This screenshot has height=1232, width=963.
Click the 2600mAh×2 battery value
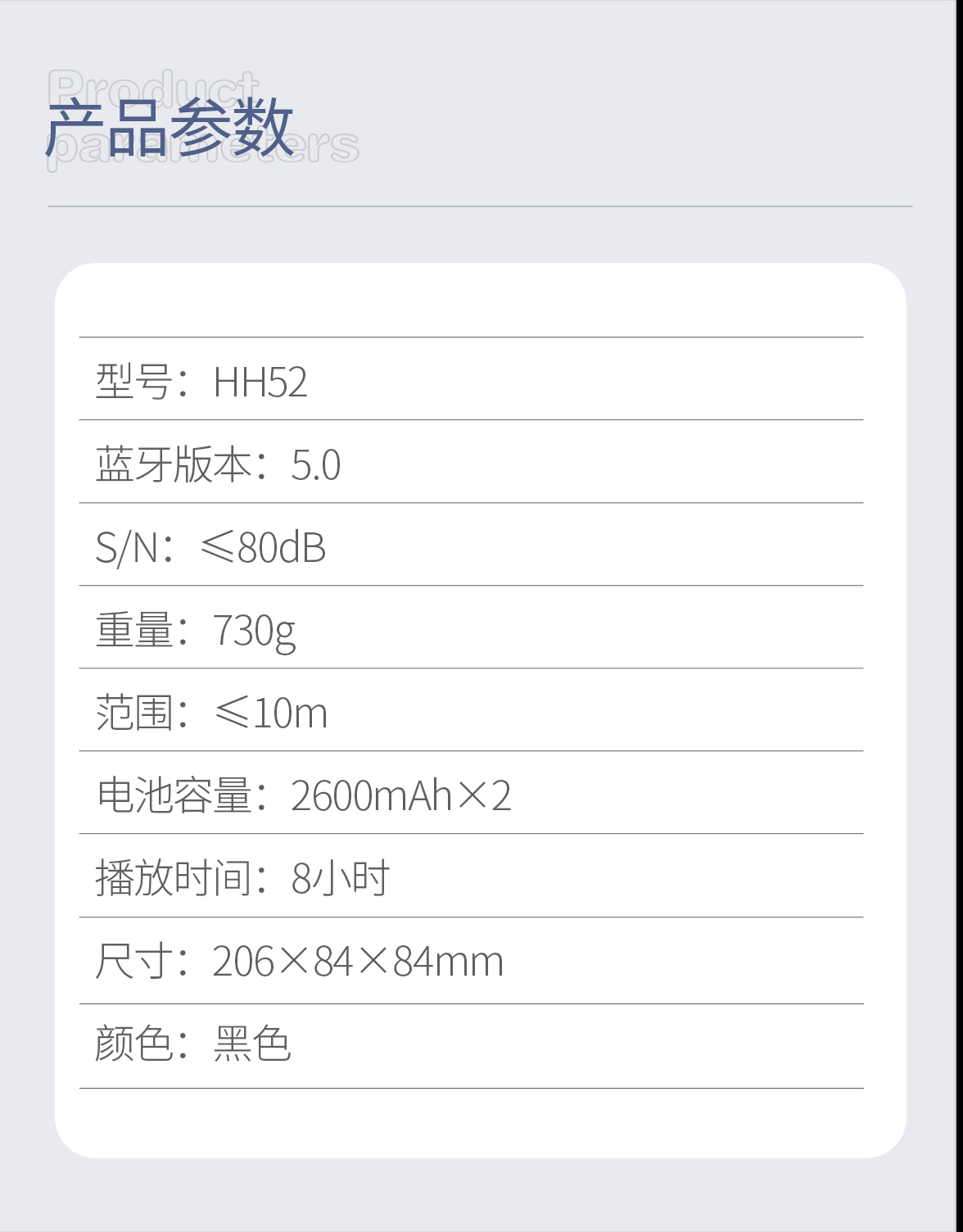(x=401, y=795)
